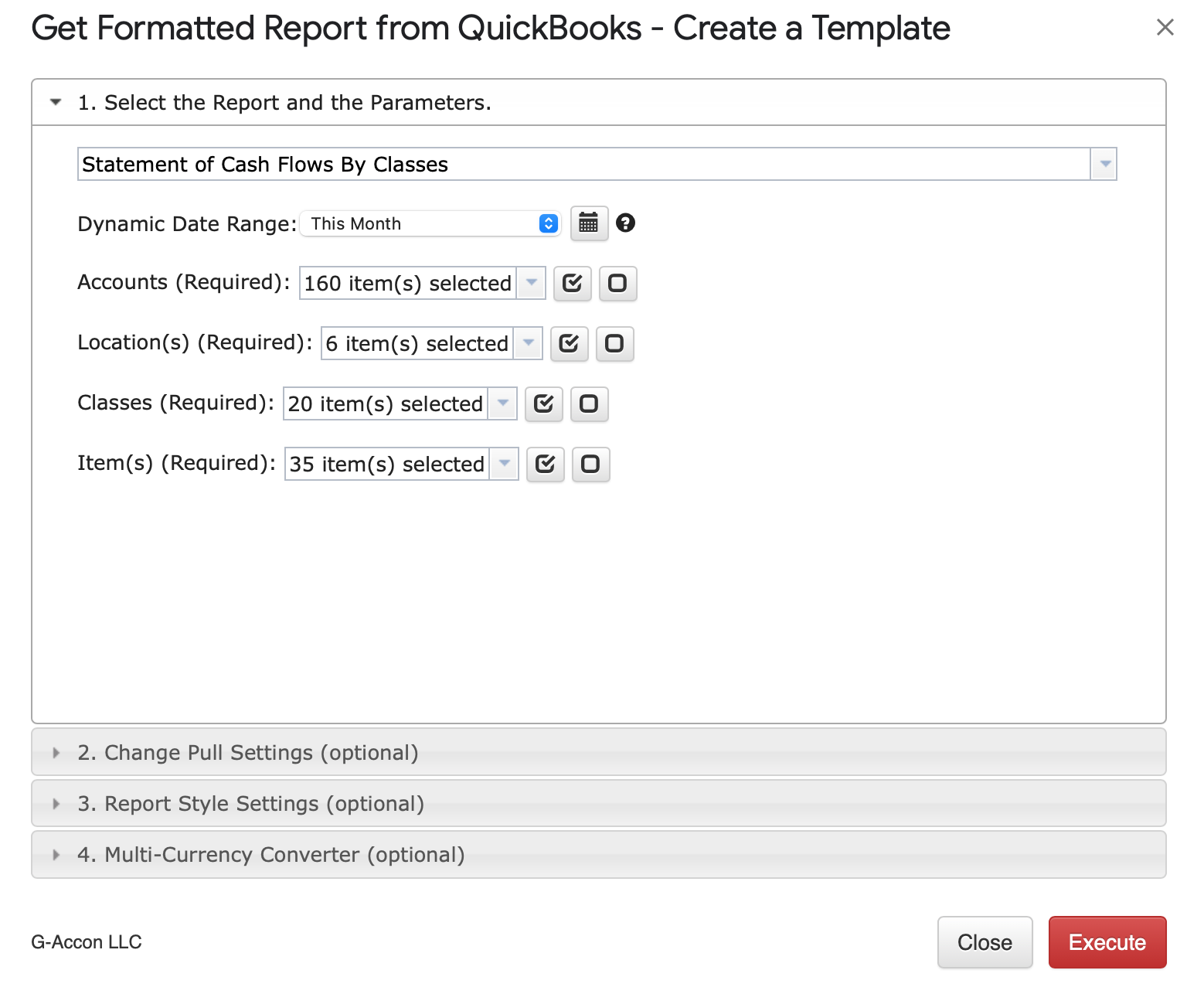This screenshot has height=994, width=1204.
Task: Close the dialog using the X icon
Action: [1165, 28]
